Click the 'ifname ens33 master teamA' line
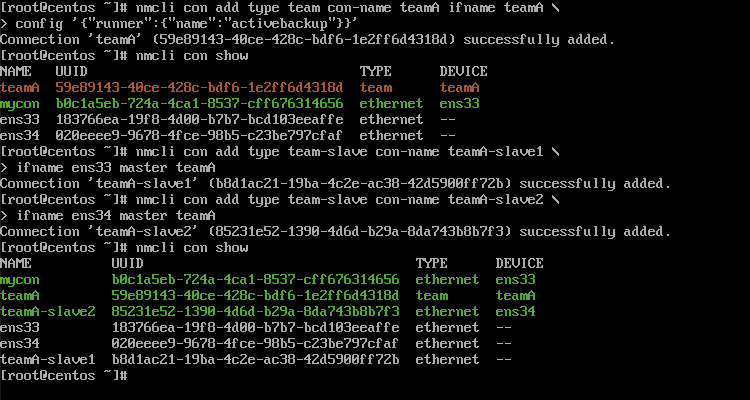 click(x=116, y=167)
